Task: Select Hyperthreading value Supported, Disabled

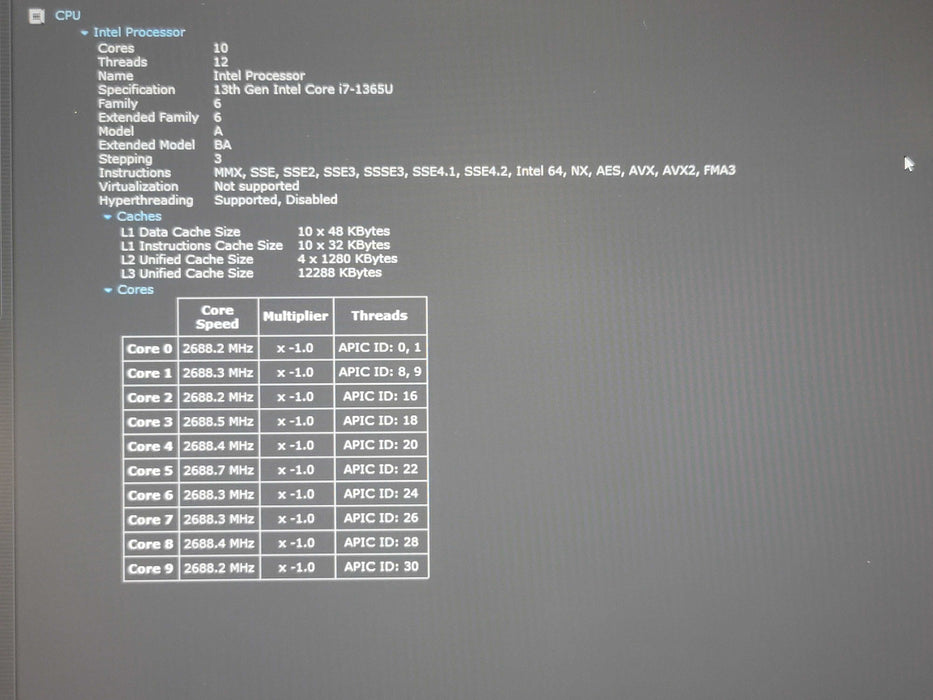Action: tap(275, 199)
